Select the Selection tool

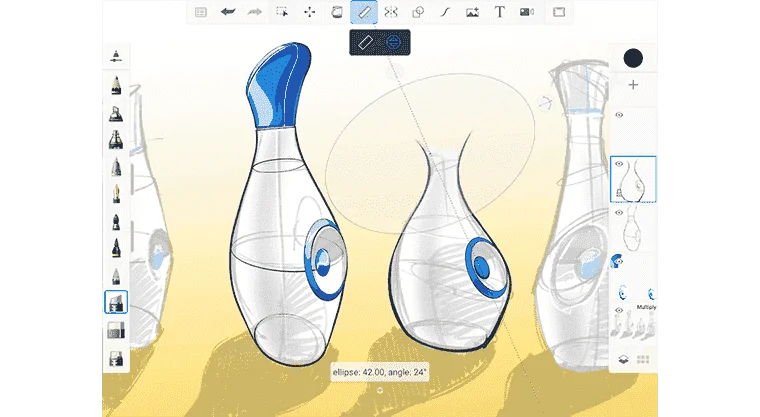(x=282, y=12)
